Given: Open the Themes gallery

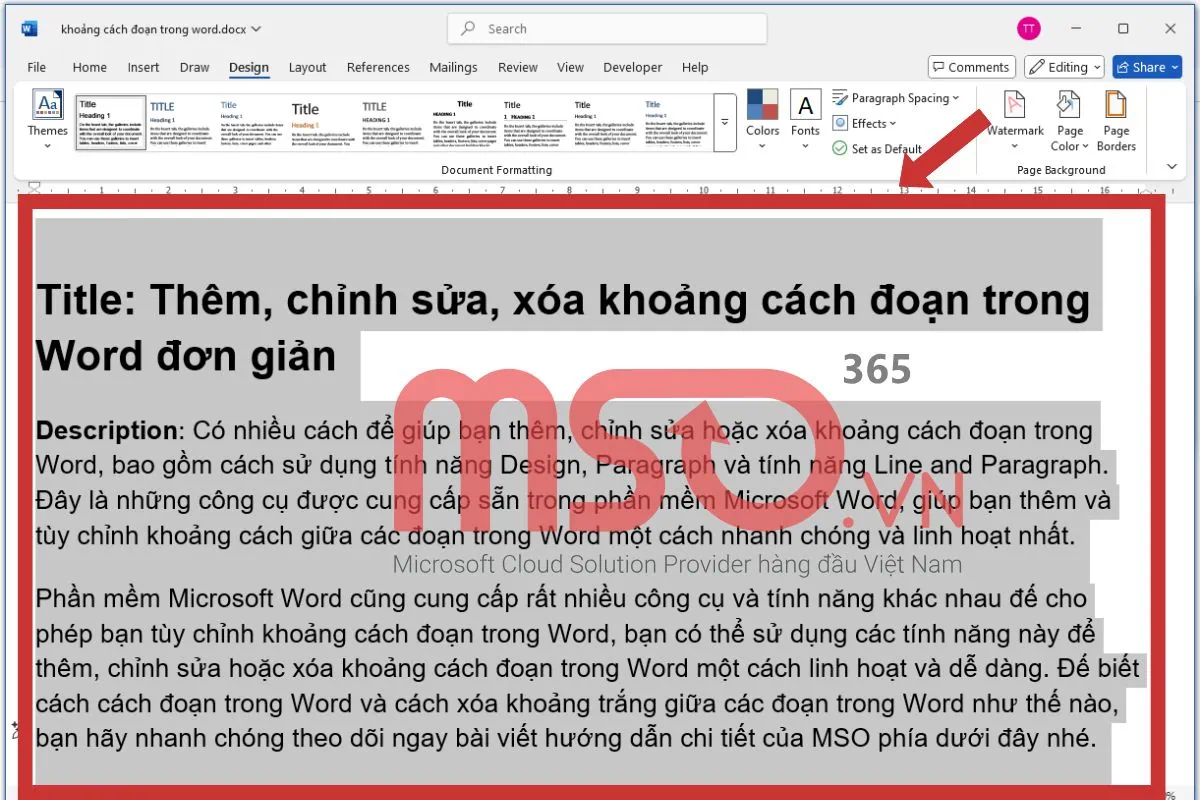Looking at the screenshot, I should (x=47, y=119).
